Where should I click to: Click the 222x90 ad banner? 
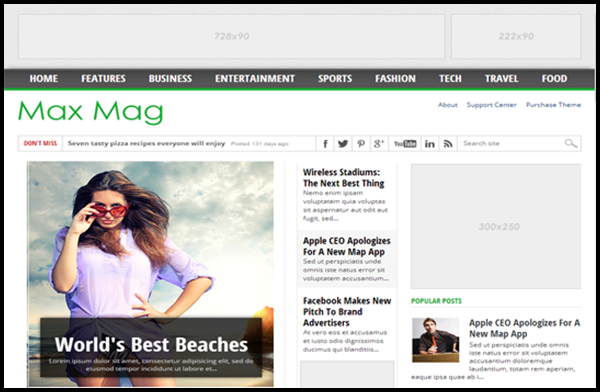pos(516,36)
